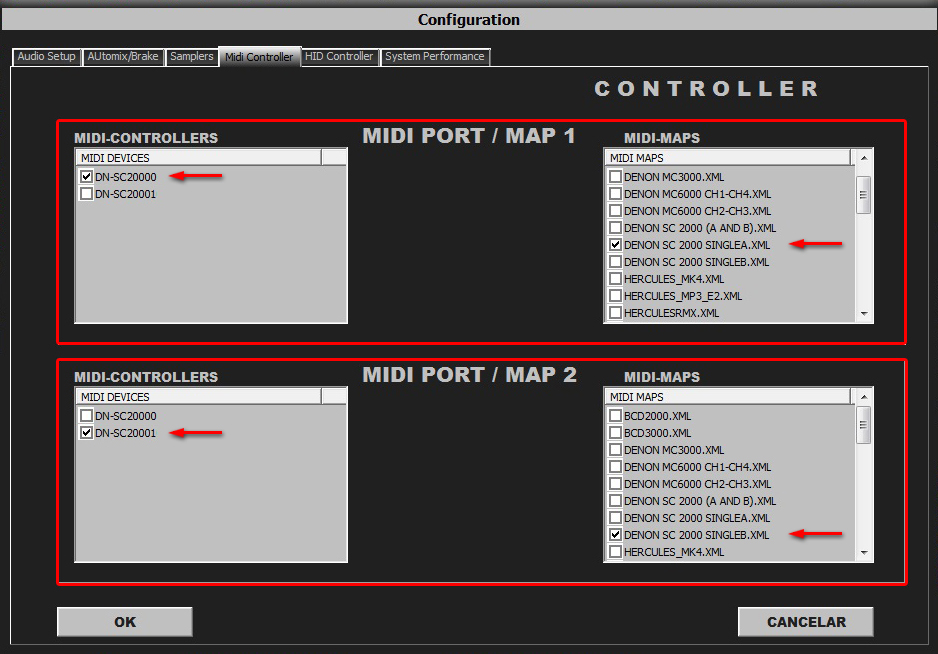Viewport: 938px width, 654px height.
Task: Check BCD3000.XML in Map 2 list
Action: 616,433
